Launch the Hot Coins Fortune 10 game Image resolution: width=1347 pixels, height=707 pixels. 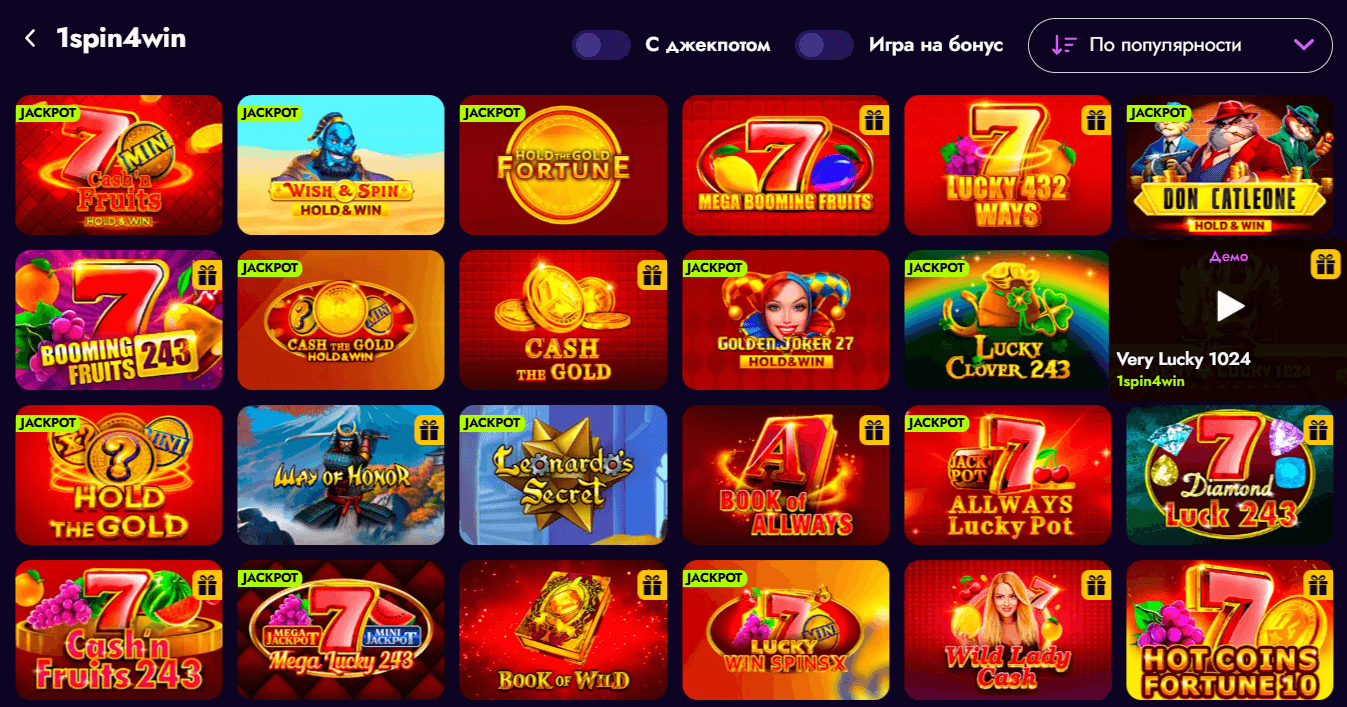1229,630
